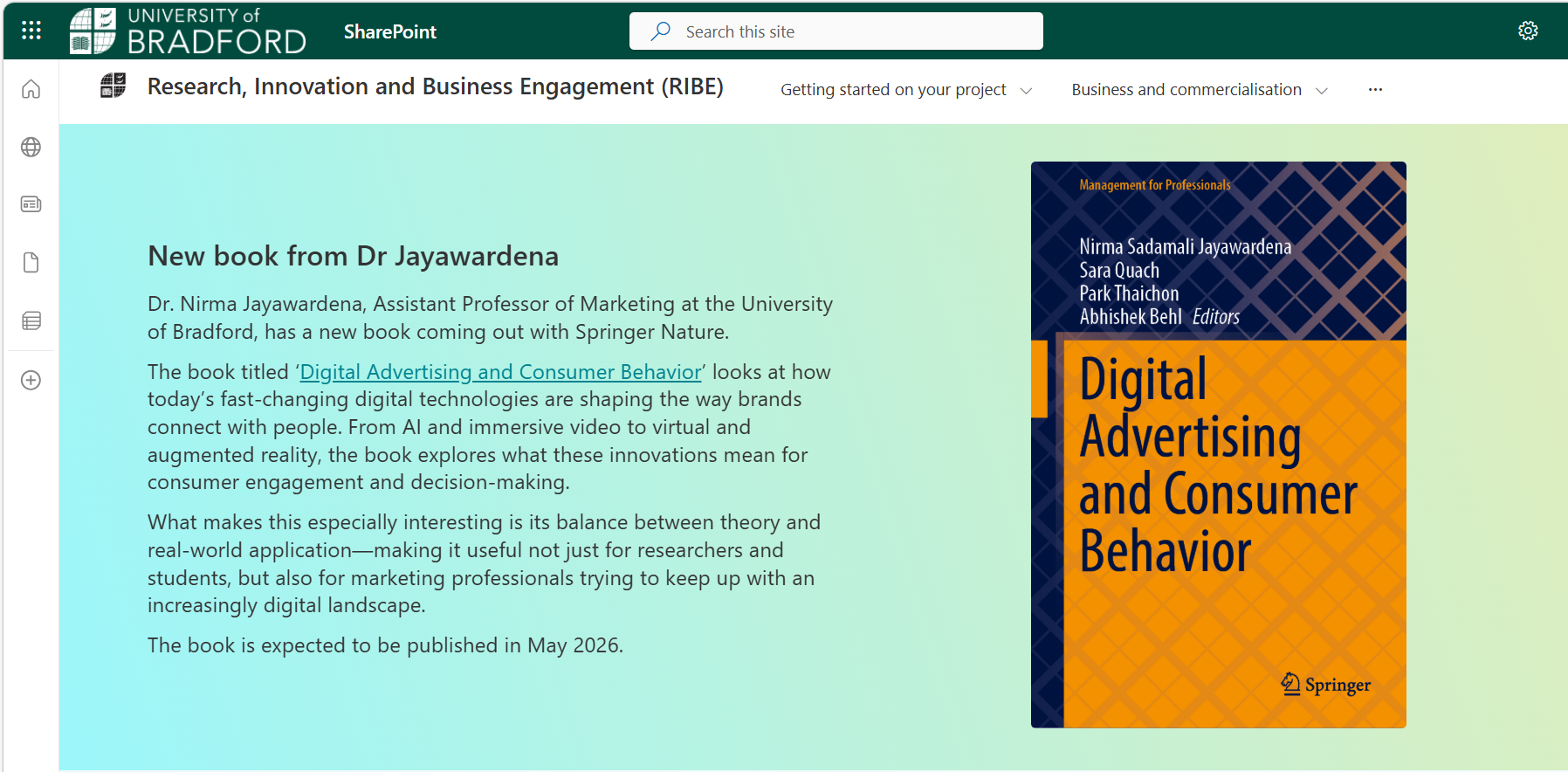Click the search magnifier icon
Viewport: 1568px width, 772px height.
[661, 31]
